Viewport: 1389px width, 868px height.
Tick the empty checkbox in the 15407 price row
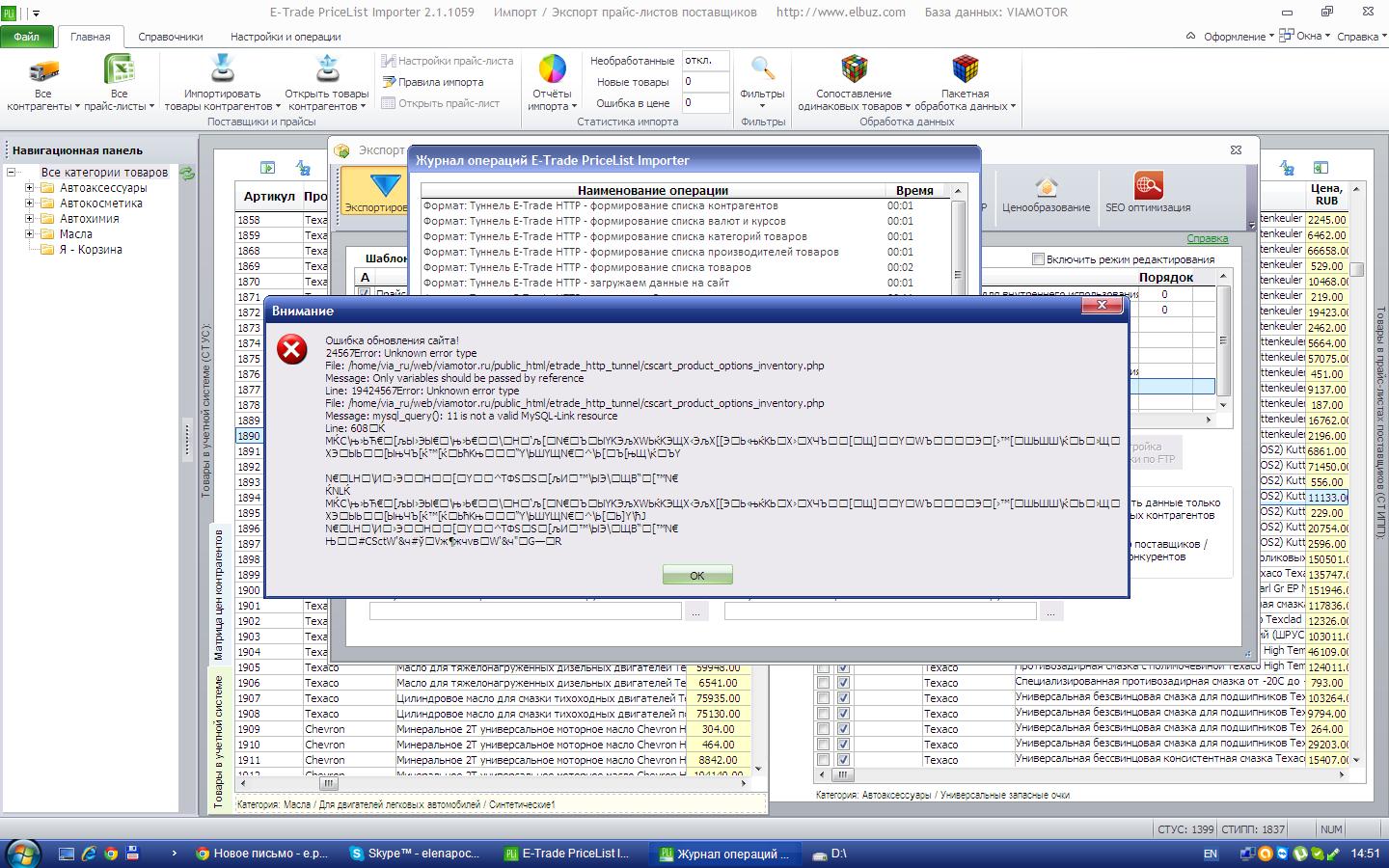click(x=823, y=760)
